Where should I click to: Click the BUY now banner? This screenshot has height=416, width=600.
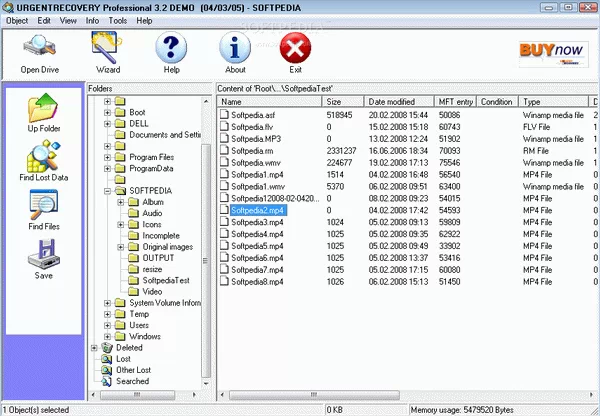(553, 54)
